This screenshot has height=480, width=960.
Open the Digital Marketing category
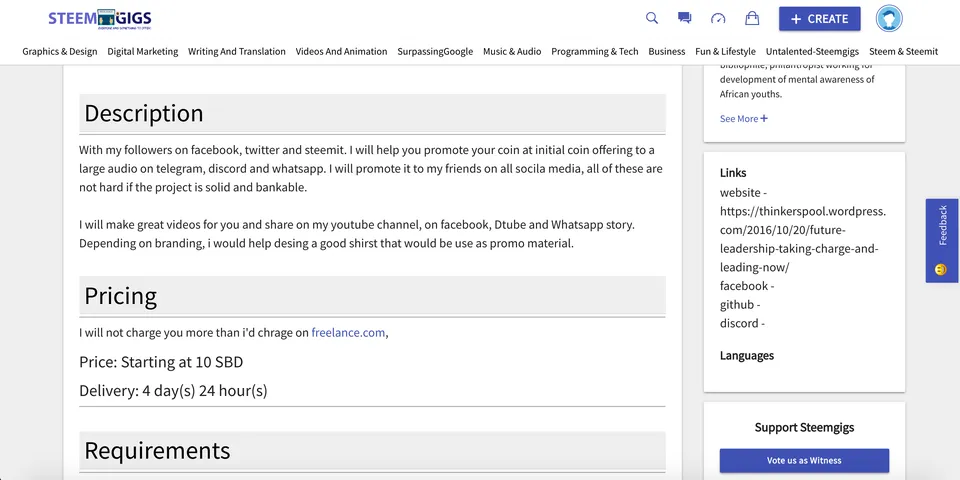[x=143, y=51]
